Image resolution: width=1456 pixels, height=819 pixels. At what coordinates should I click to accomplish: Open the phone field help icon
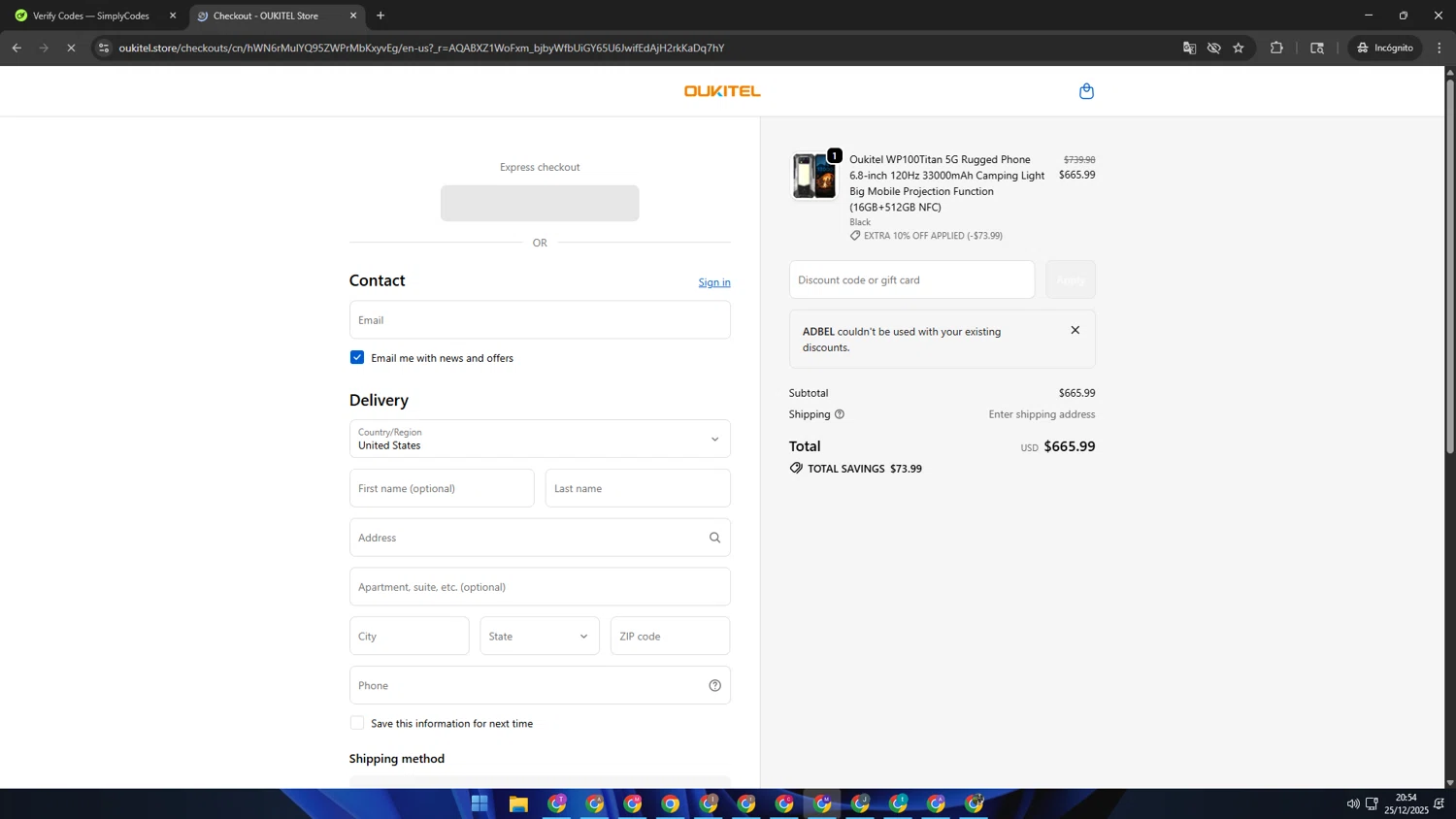click(714, 685)
